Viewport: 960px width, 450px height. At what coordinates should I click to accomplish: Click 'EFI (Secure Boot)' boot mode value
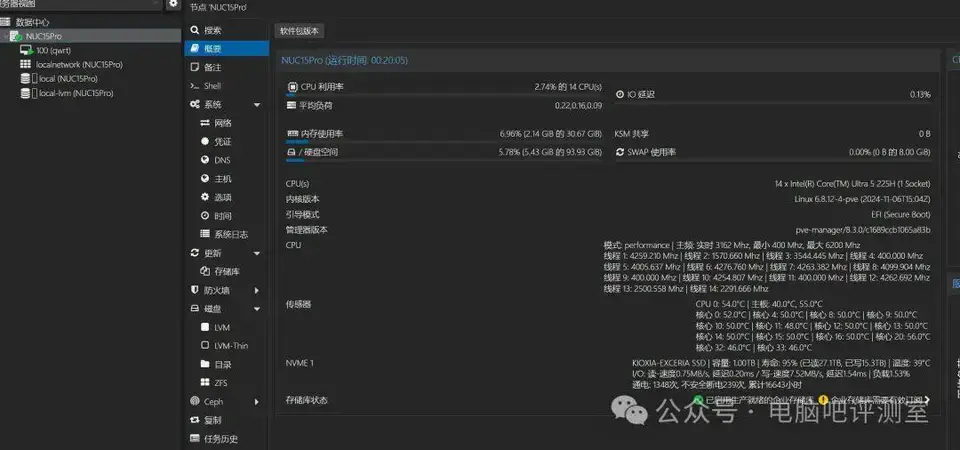901,214
